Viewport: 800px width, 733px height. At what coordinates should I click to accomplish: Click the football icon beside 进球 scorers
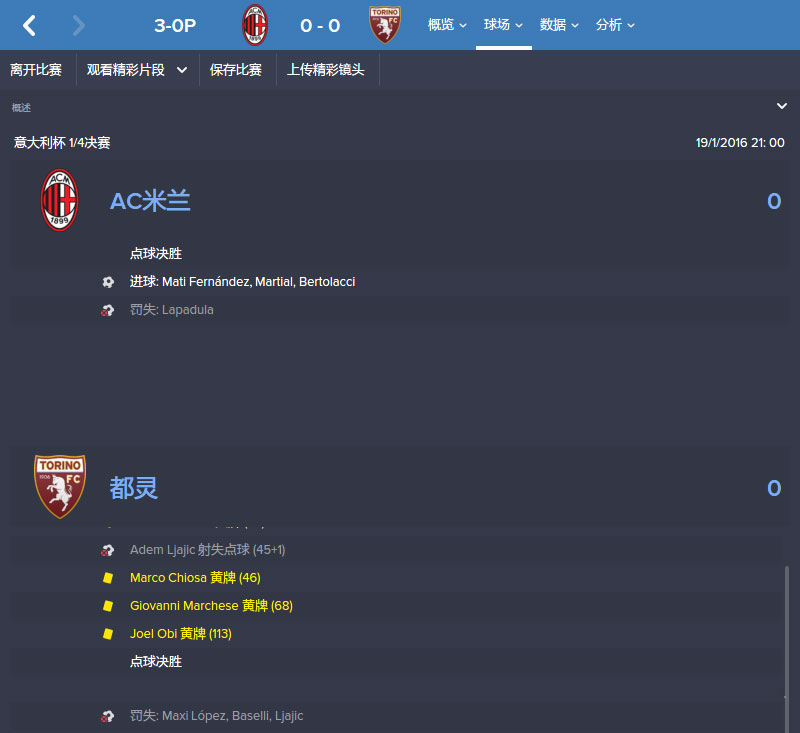click(108, 282)
